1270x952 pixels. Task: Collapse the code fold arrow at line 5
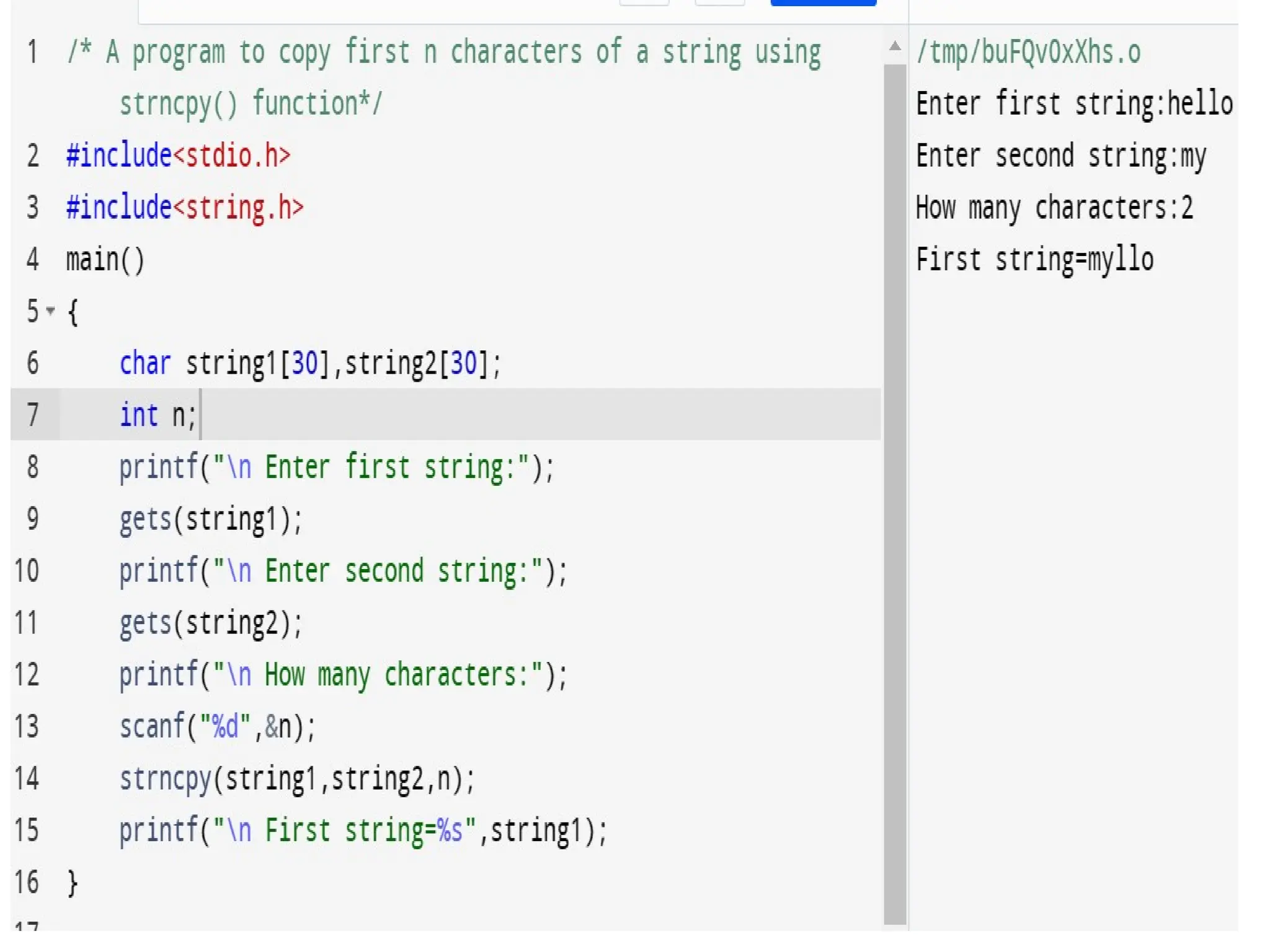pyautogui.click(x=51, y=310)
